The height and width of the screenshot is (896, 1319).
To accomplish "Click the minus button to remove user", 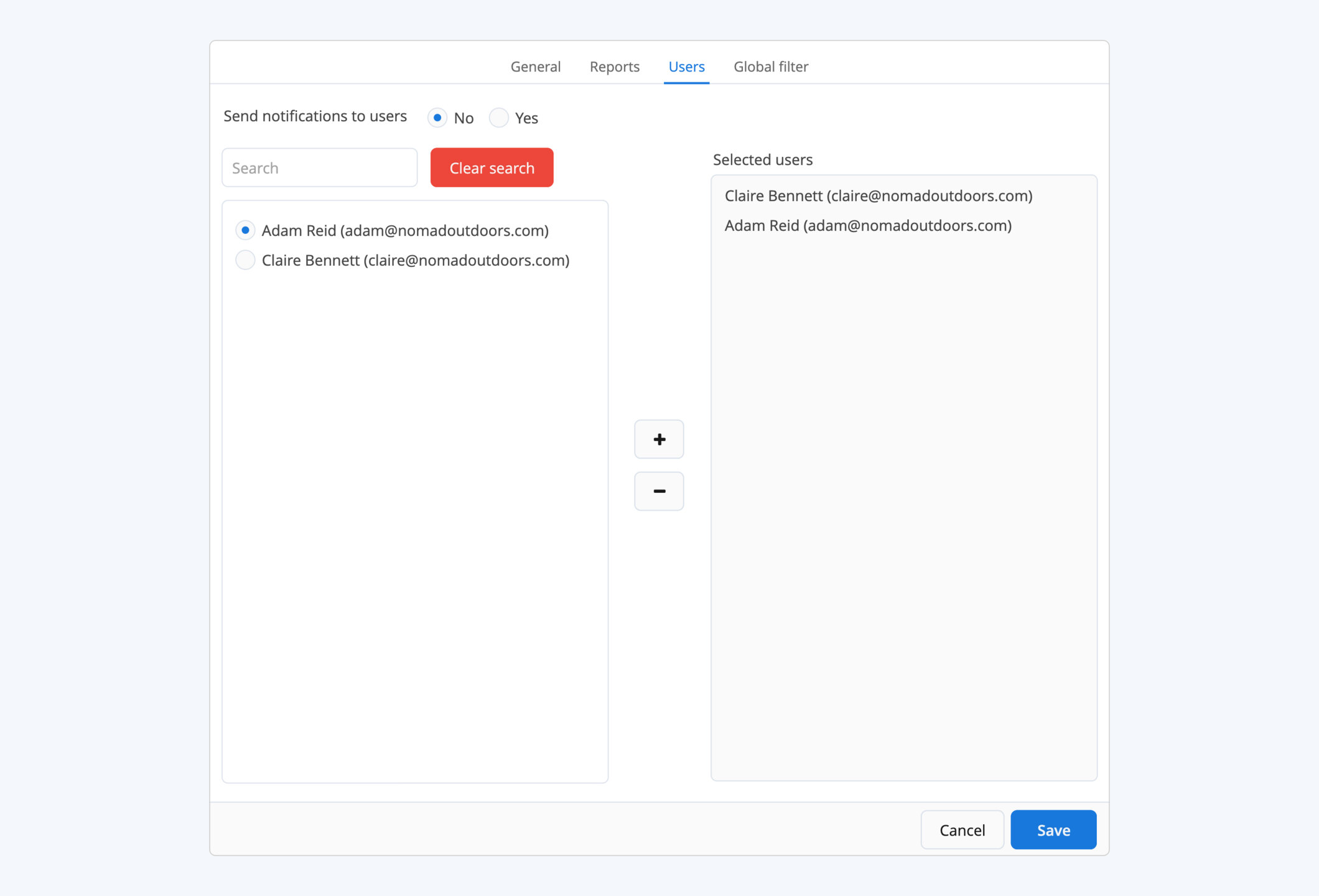I will click(x=659, y=491).
